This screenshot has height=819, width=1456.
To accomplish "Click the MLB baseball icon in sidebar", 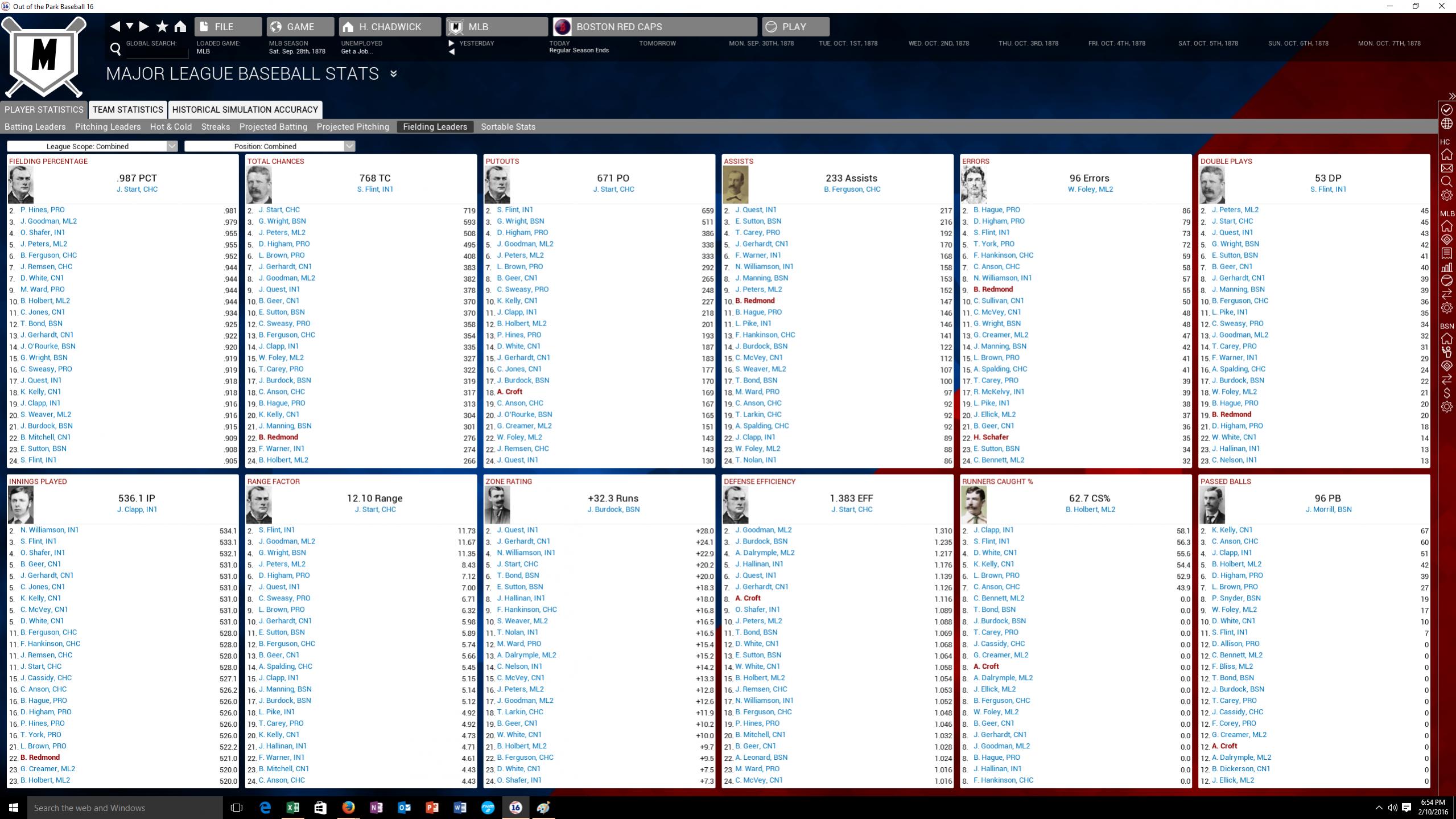I will [x=1446, y=281].
